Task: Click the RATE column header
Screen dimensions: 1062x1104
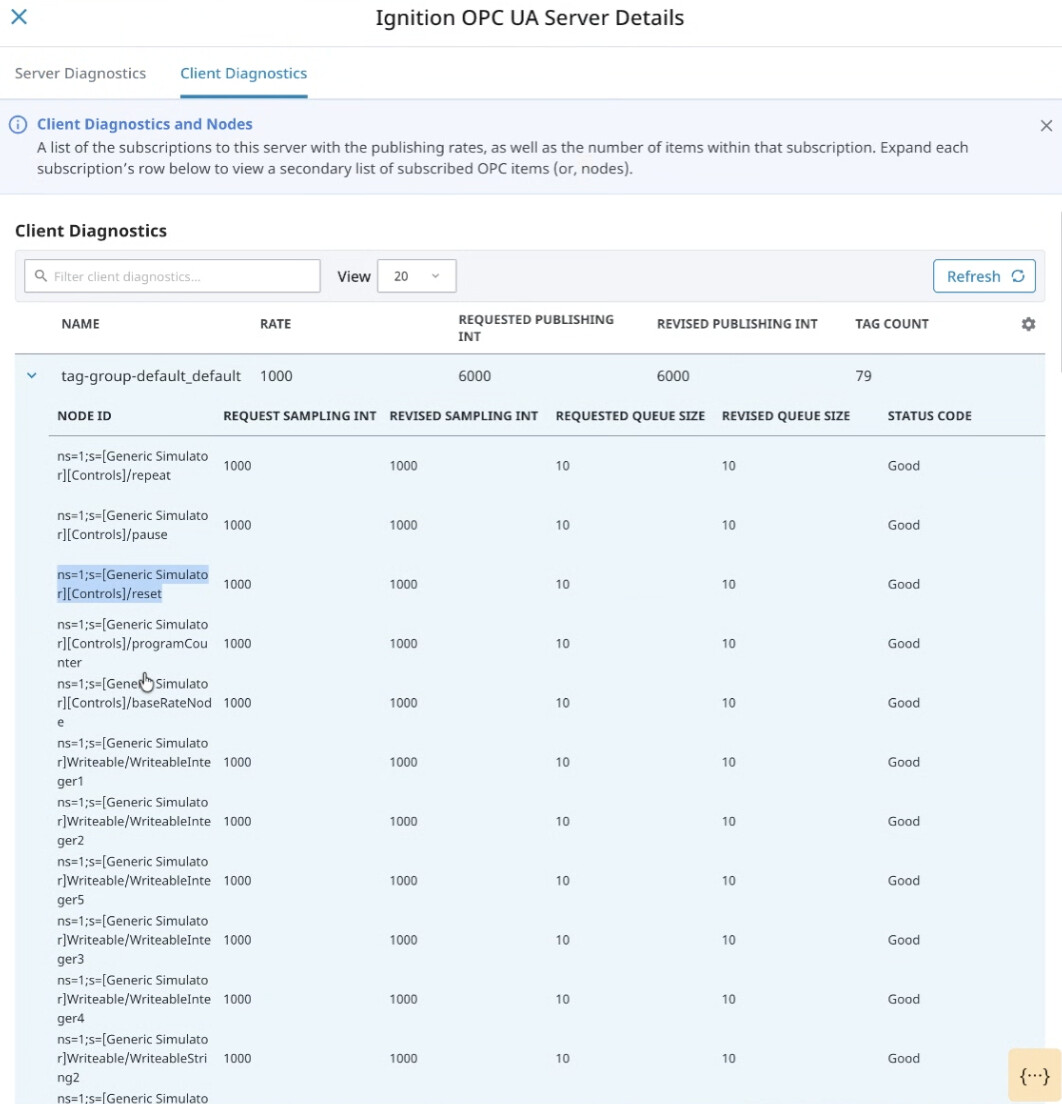Action: click(x=275, y=324)
